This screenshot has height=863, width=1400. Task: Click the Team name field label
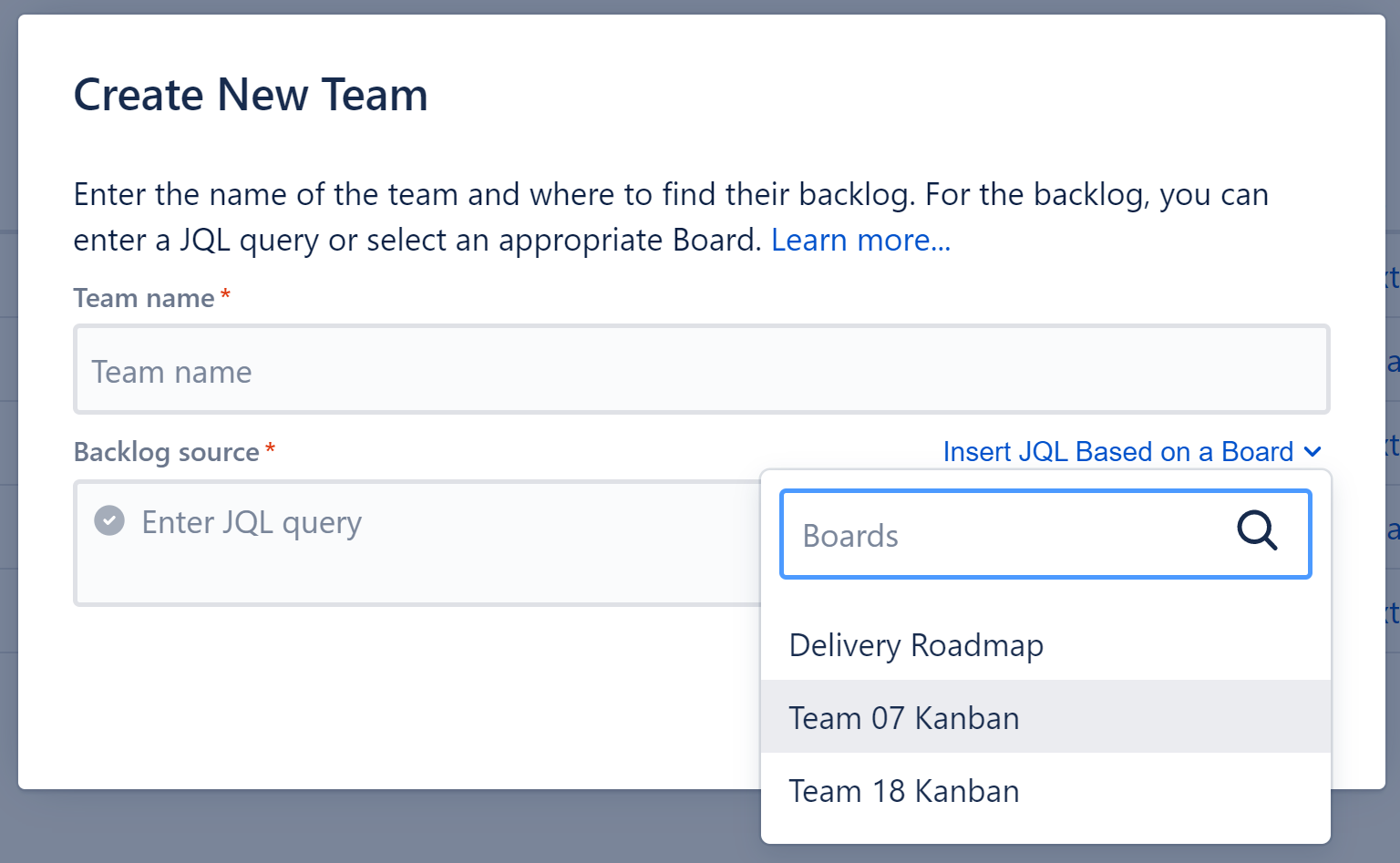pyautogui.click(x=145, y=297)
